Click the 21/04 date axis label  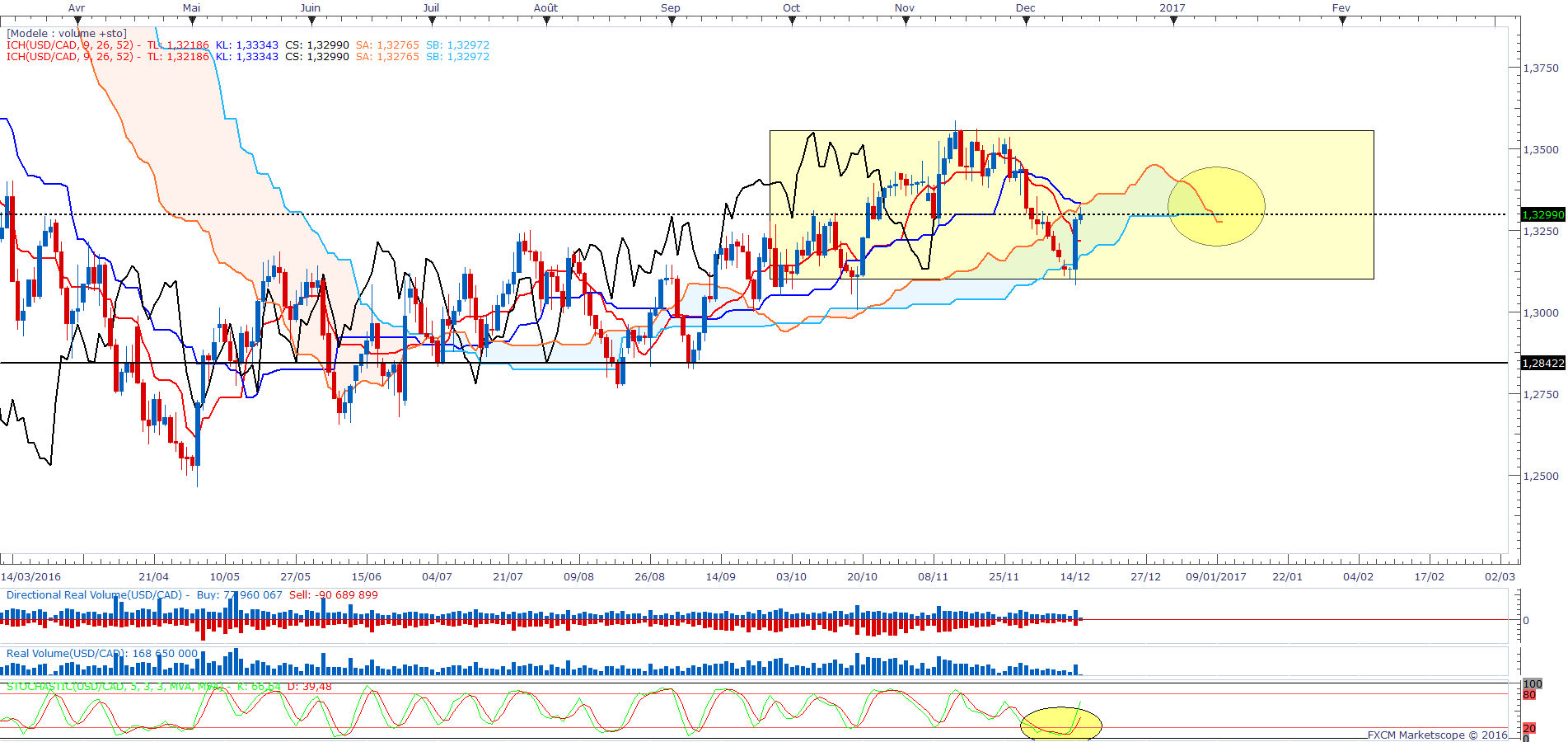pyautogui.click(x=153, y=577)
